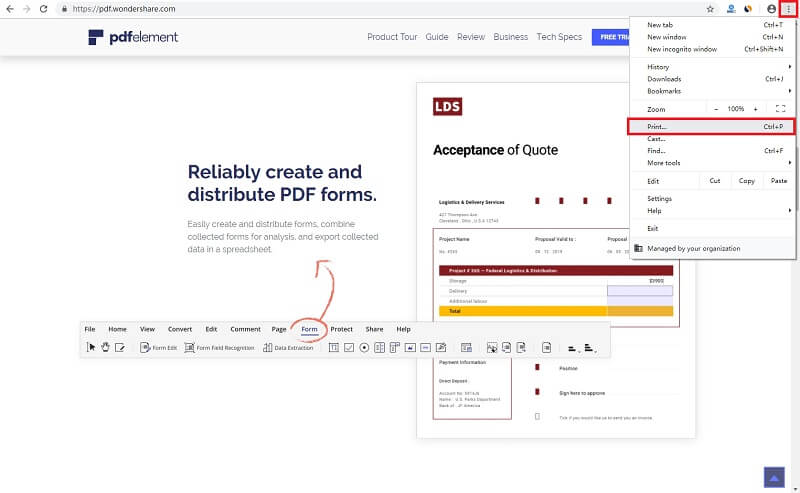The image size is (800, 493).
Task: Click the '100%' zoom level value
Action: (736, 109)
